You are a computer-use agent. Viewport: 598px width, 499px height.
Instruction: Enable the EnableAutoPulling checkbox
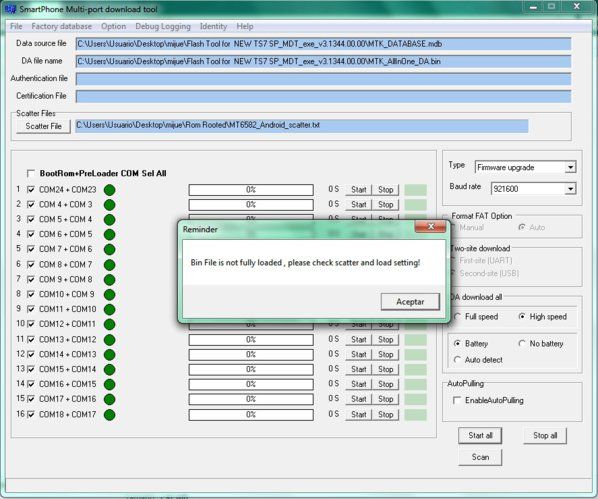[x=457, y=400]
